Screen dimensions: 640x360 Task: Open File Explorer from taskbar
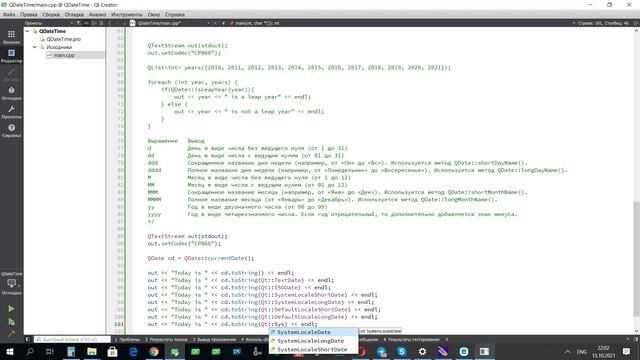92,351
